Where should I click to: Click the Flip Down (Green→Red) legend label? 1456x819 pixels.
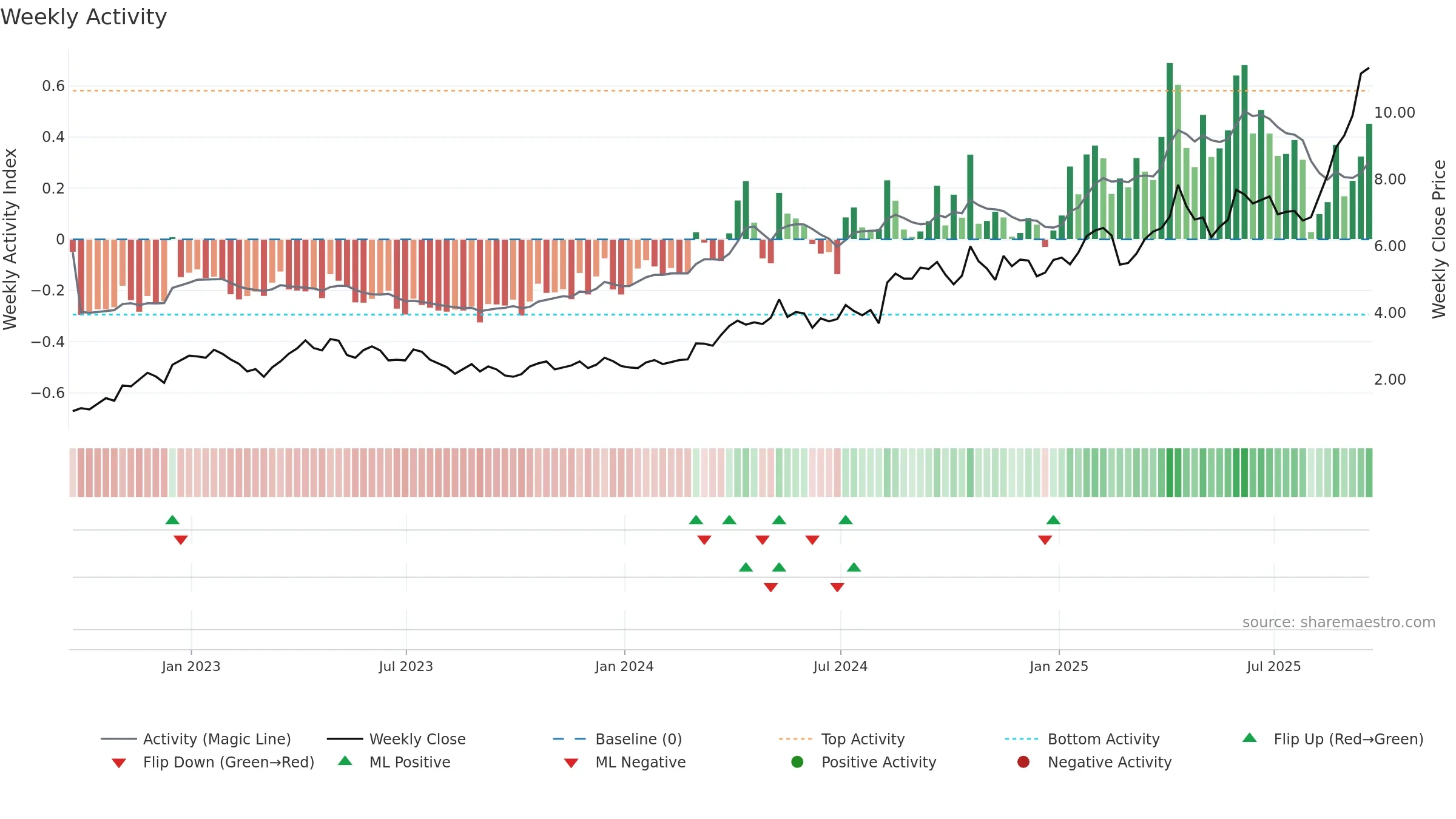[x=229, y=762]
